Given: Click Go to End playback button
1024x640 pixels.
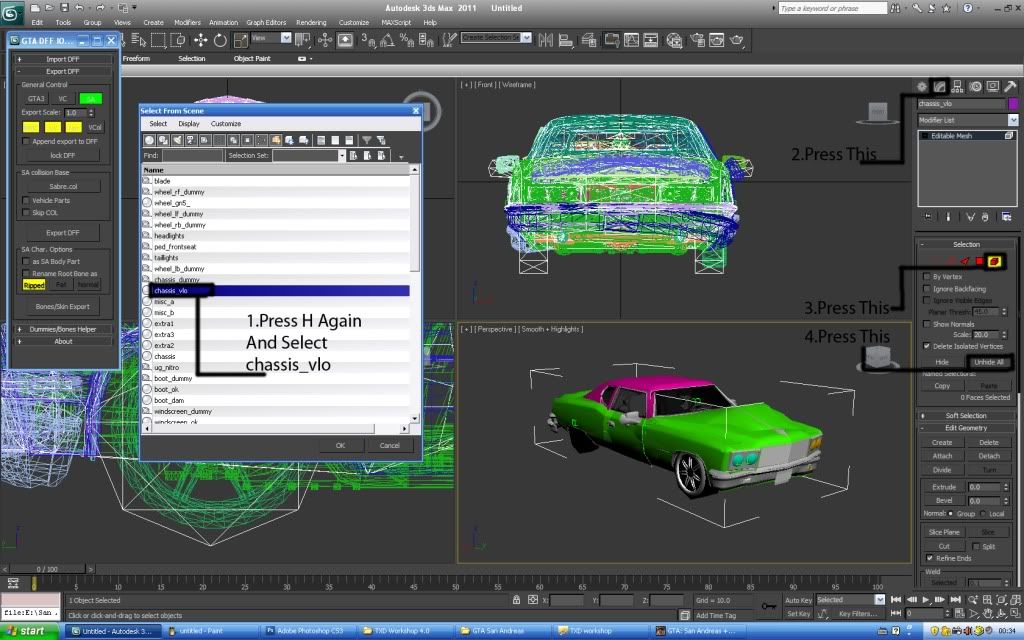Looking at the screenshot, I should 955,600.
